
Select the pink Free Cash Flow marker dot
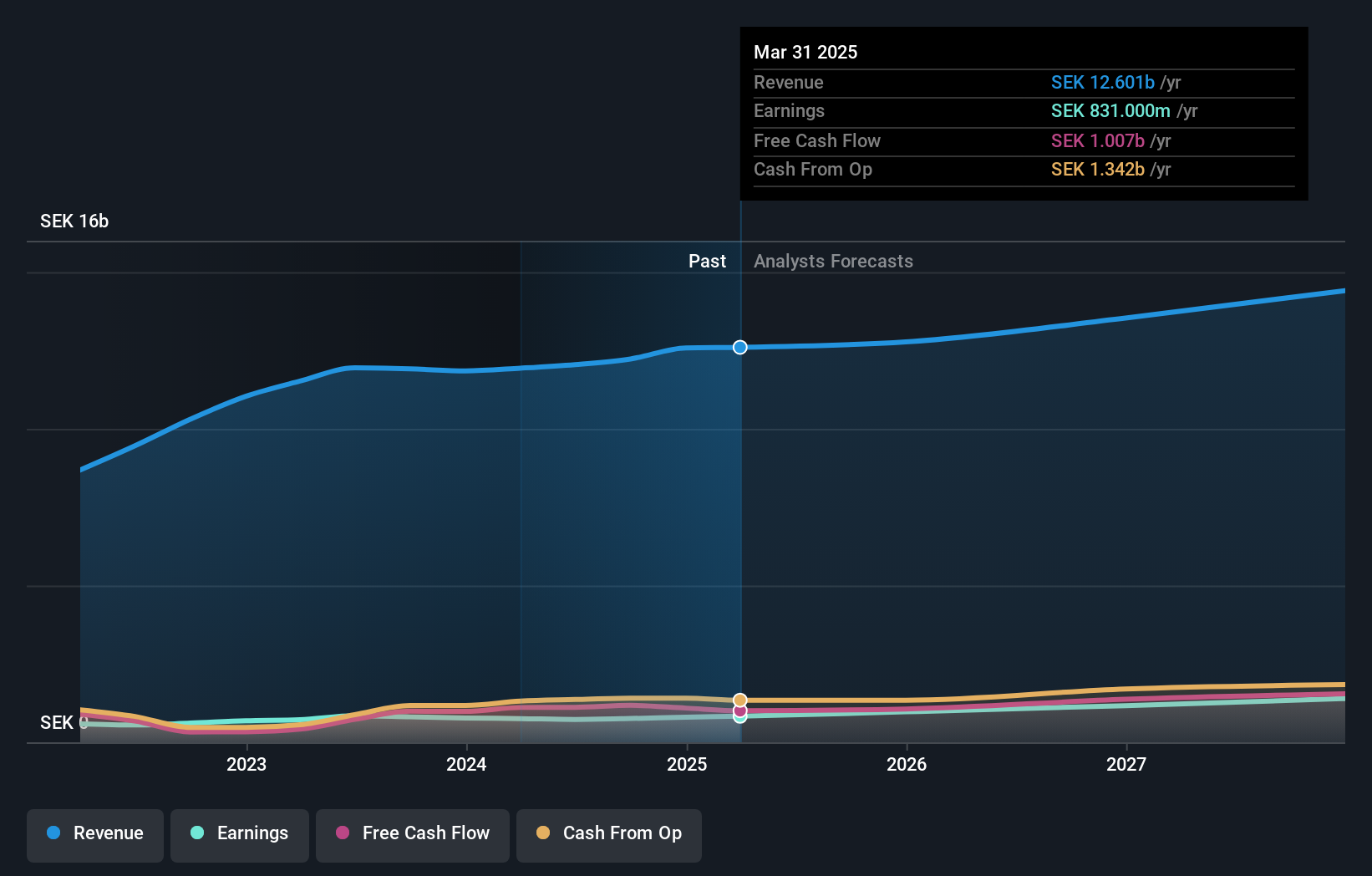[740, 711]
